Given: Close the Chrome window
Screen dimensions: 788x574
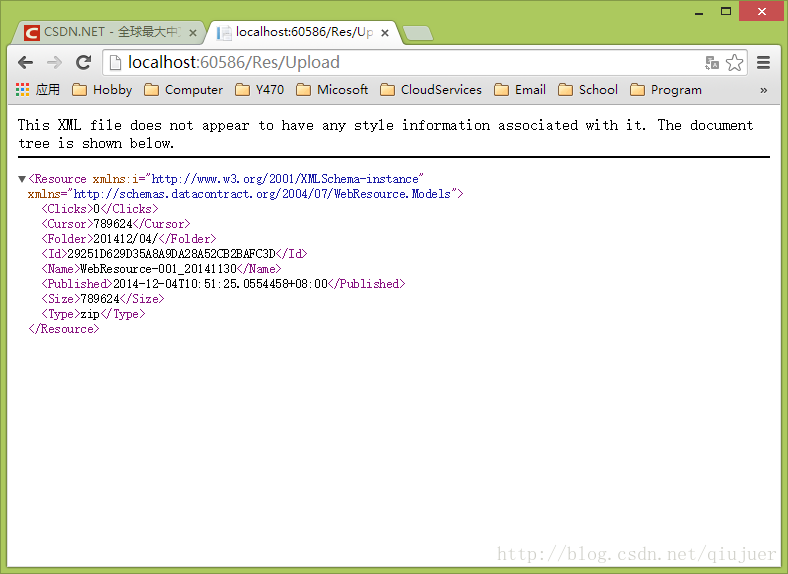Looking at the screenshot, I should click(x=762, y=11).
